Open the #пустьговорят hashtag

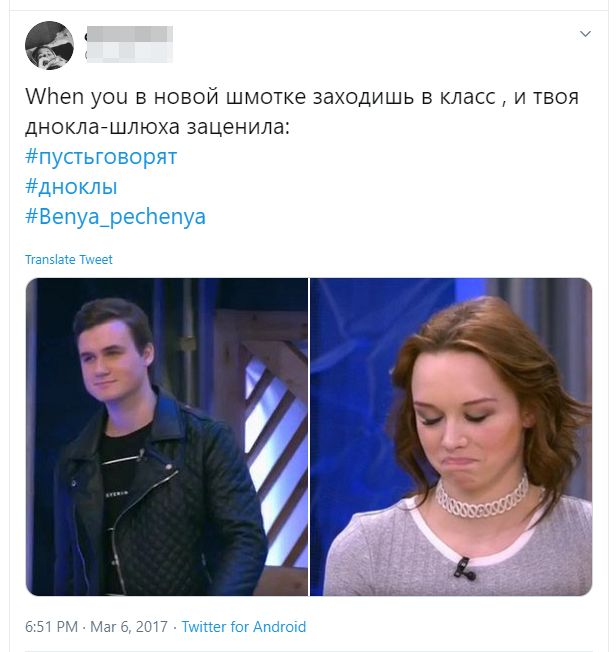(x=101, y=157)
